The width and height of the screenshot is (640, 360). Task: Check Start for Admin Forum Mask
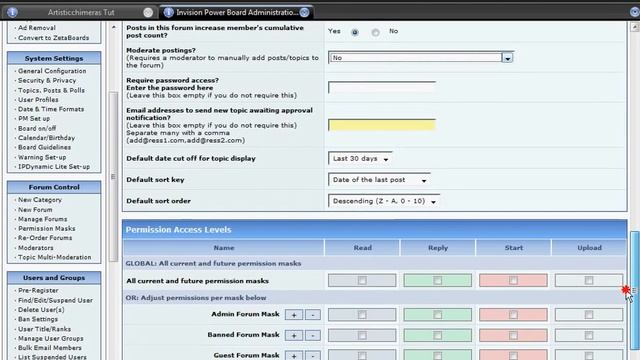513,315
